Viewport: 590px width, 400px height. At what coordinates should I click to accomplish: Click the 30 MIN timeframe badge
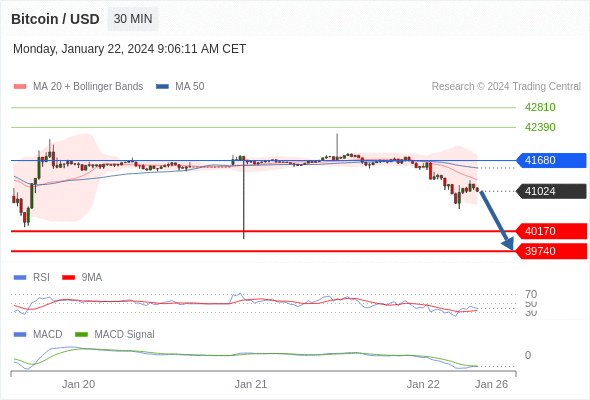pos(133,19)
